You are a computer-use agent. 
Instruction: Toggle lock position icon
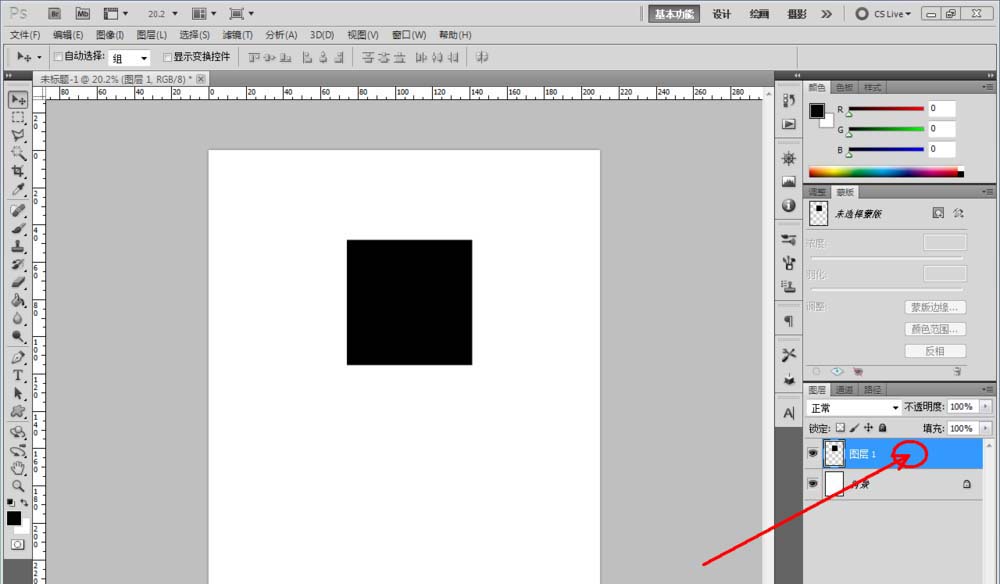coord(868,428)
